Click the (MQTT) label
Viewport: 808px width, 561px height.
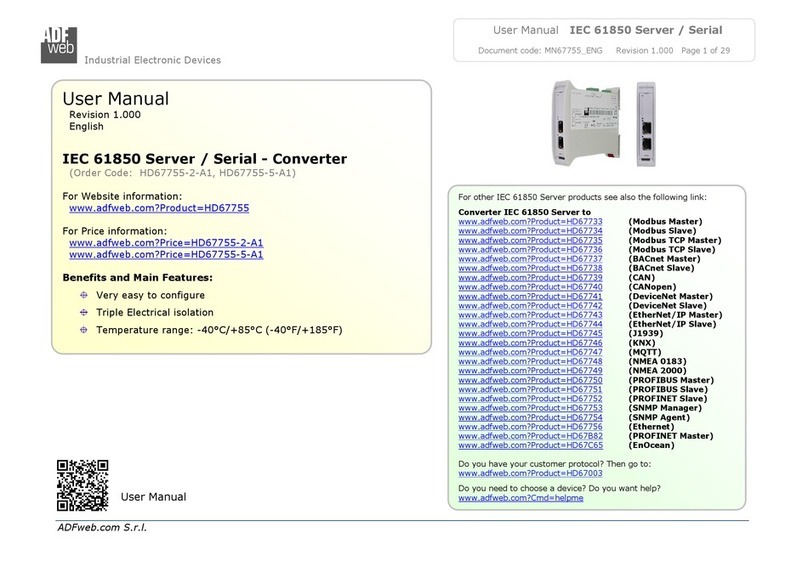pyautogui.click(x=645, y=352)
